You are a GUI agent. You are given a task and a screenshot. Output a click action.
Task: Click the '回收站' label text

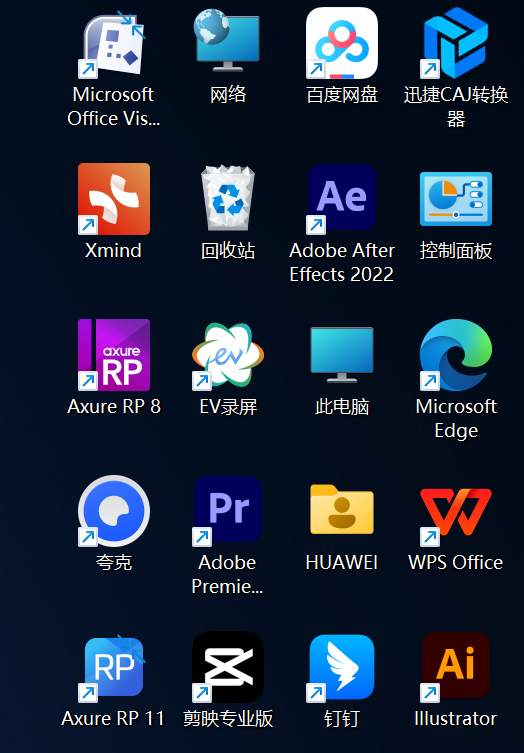pos(228,251)
